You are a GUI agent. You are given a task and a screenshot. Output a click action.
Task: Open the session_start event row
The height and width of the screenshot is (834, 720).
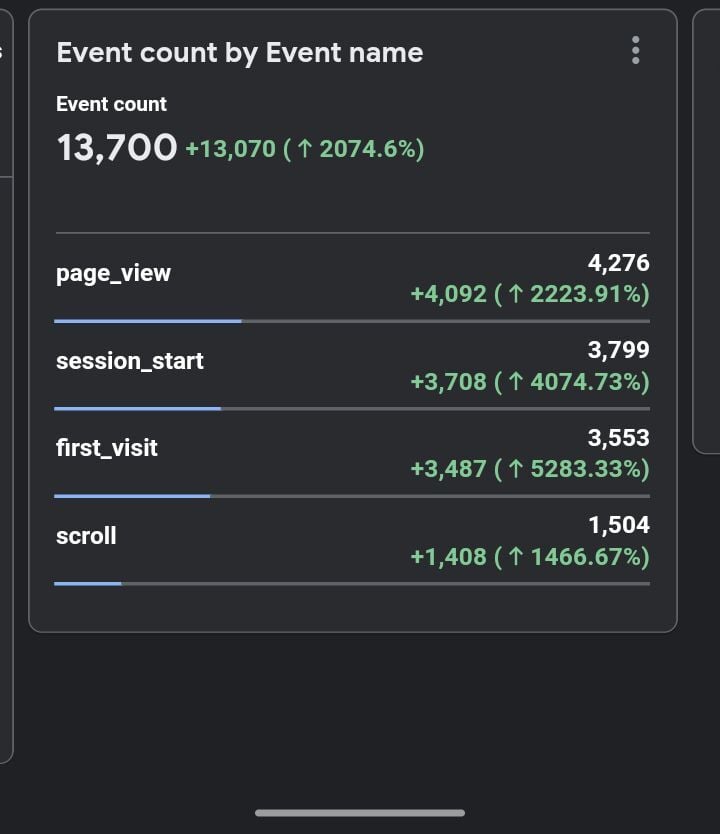coord(130,361)
